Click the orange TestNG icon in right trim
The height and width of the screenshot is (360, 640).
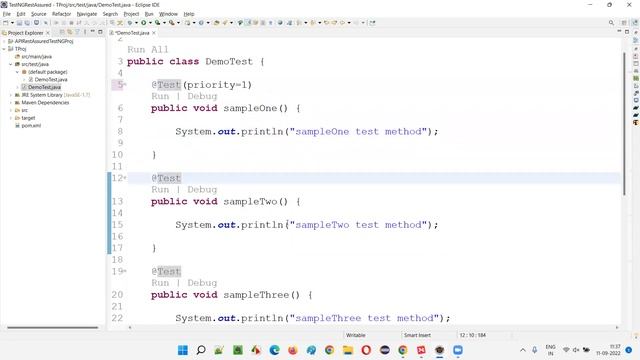[636, 122]
